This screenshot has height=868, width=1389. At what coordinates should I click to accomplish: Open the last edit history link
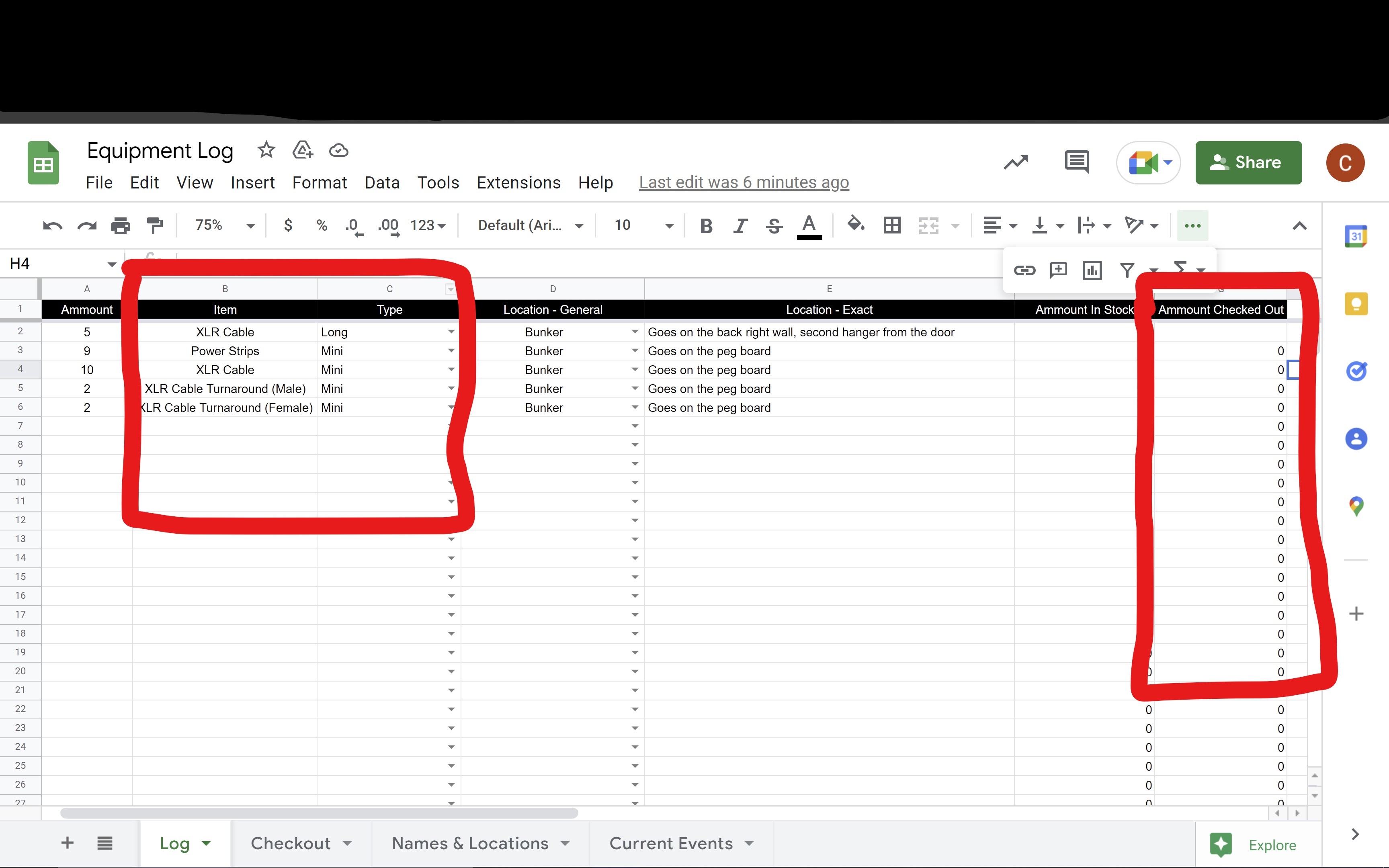pyautogui.click(x=743, y=182)
